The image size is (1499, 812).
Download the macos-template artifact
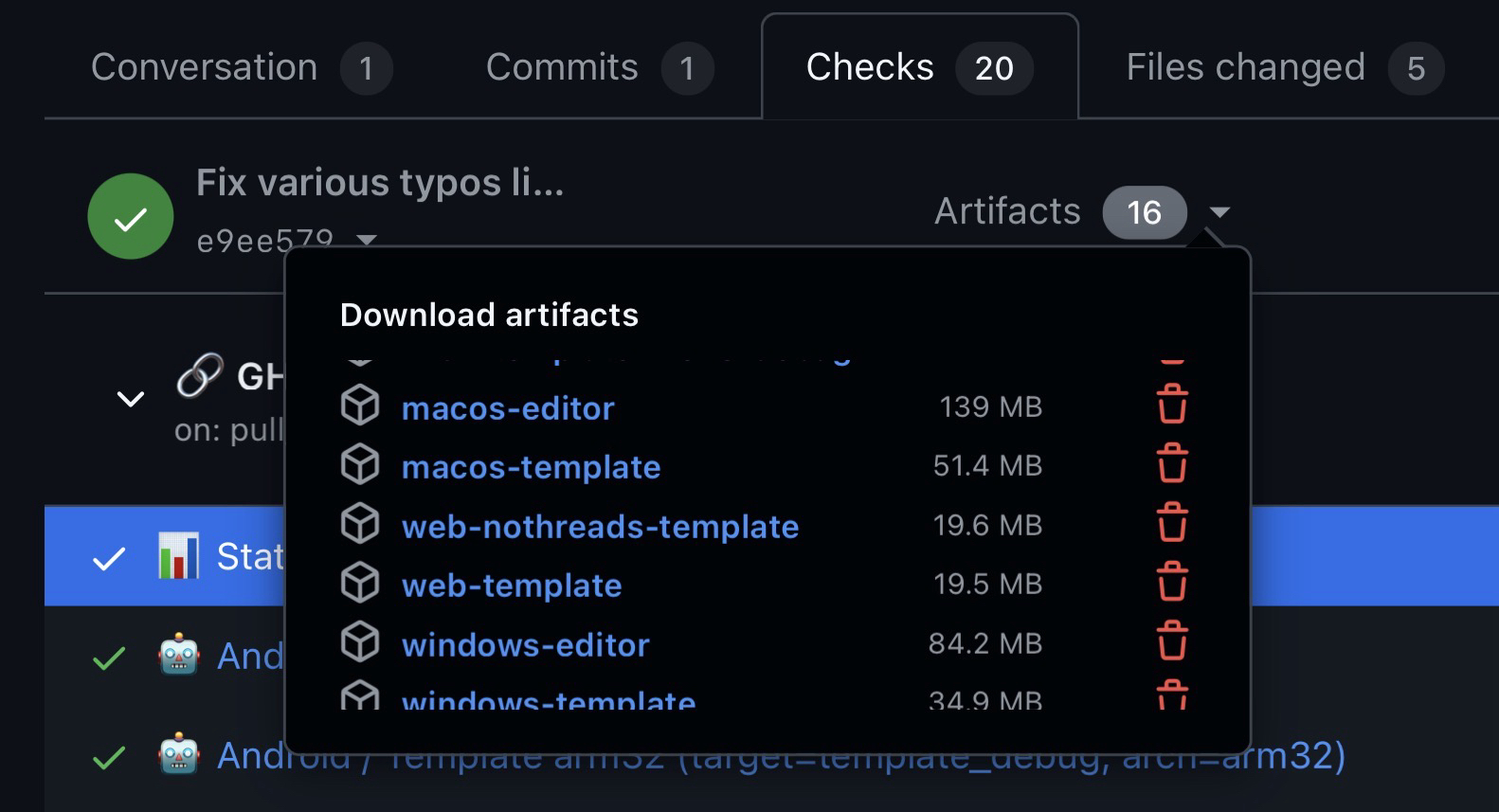click(x=531, y=467)
